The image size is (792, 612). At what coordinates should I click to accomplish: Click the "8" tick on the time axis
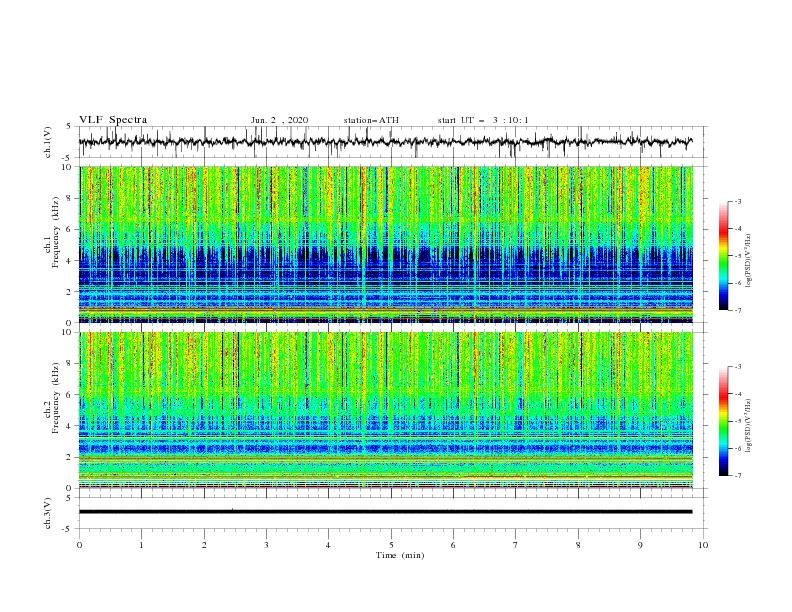tap(578, 545)
